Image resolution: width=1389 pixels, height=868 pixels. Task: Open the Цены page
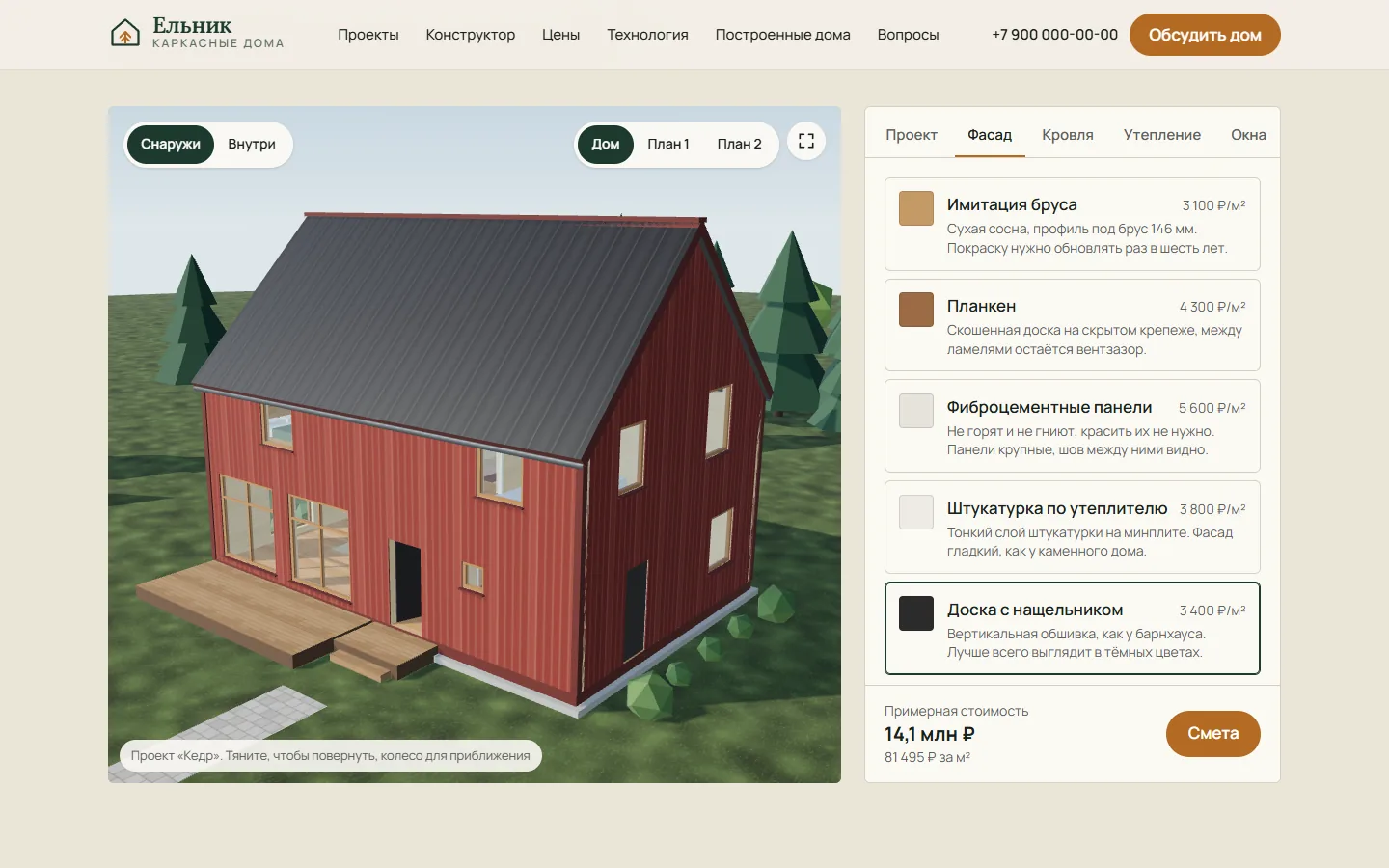coord(561,35)
